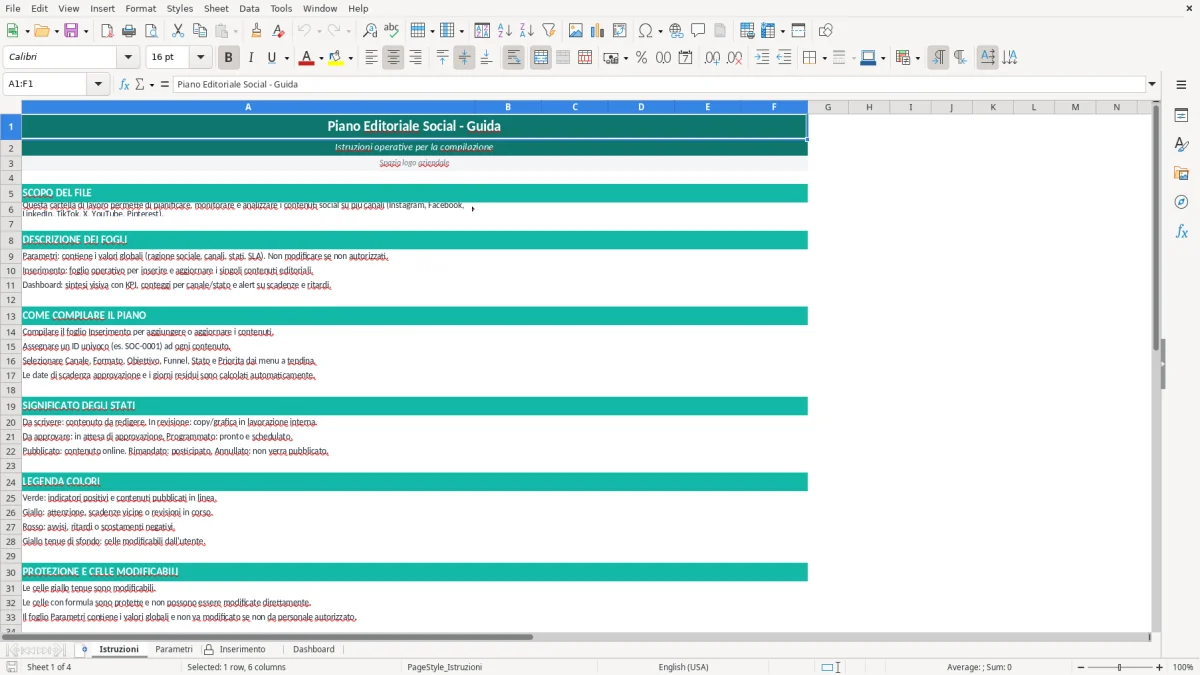Click the Increase Indent icon
1200x675 pixels.
click(762, 58)
